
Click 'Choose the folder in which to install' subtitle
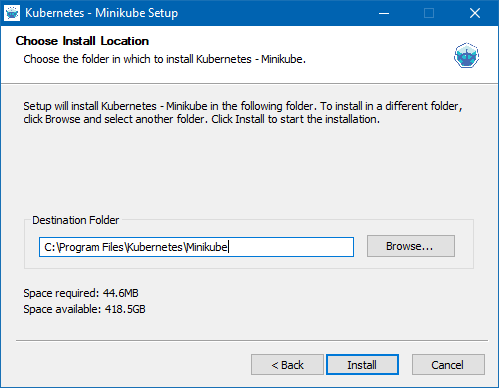coord(164,59)
